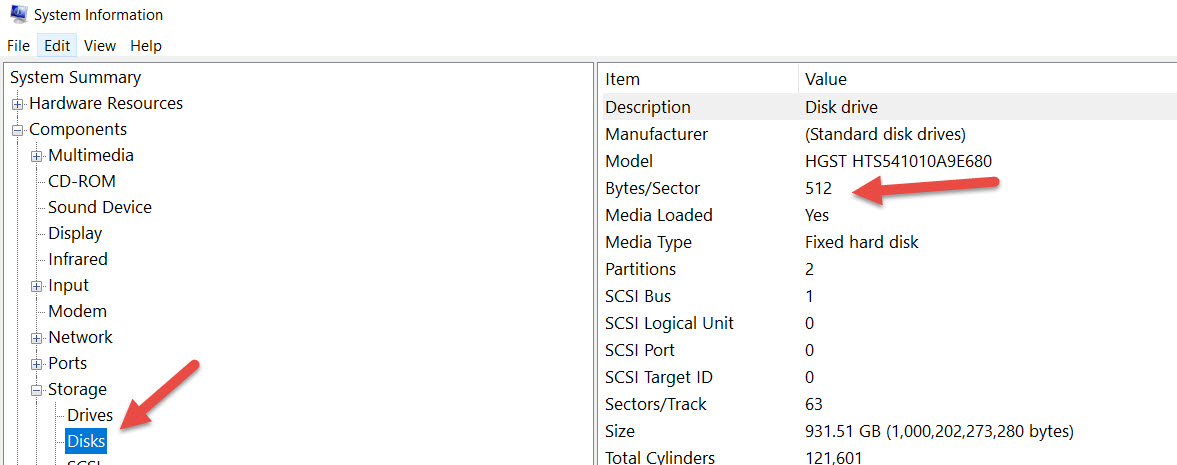This screenshot has width=1177, height=465.
Task: Expand the Multimedia category
Action: coord(37,156)
